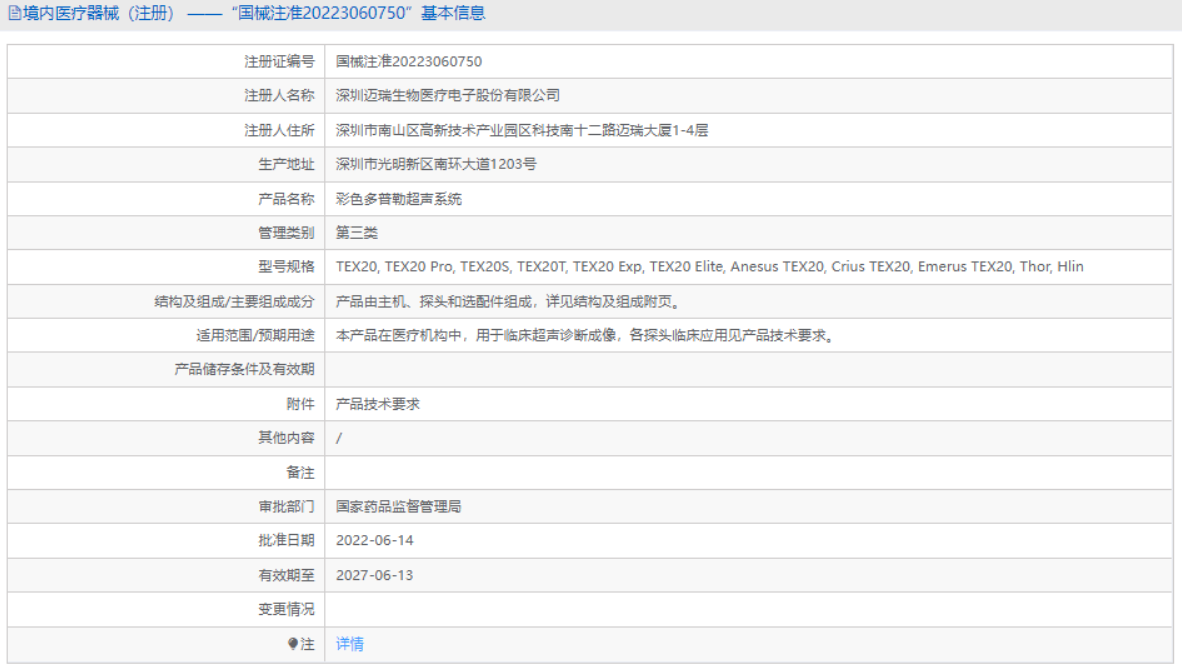Click the 型号规格 label
The width and height of the screenshot is (1182, 670).
click(x=286, y=267)
